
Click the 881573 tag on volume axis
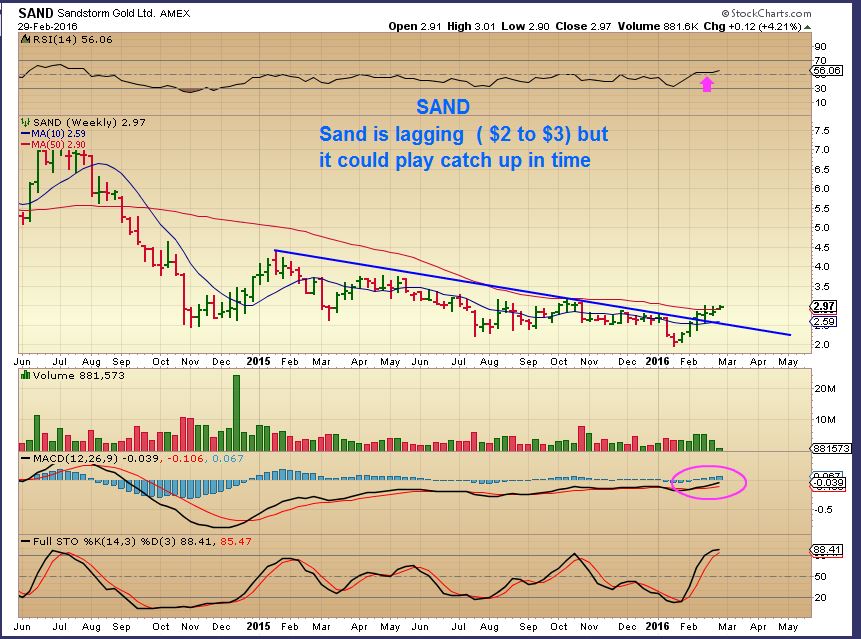coord(831,449)
